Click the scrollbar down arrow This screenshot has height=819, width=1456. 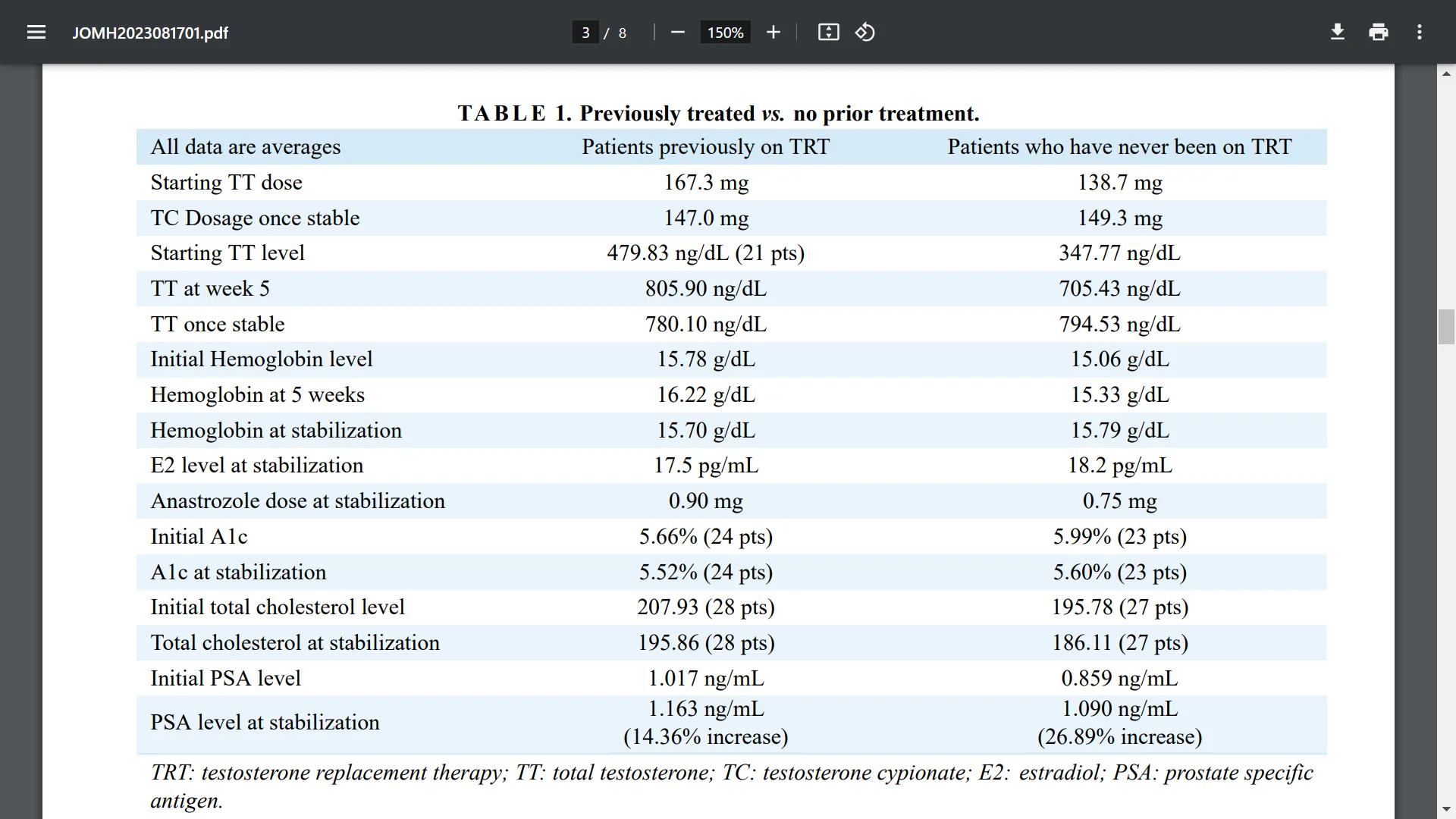pyautogui.click(x=1447, y=808)
